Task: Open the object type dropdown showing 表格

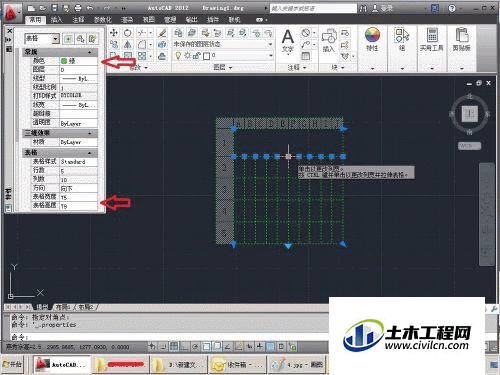Action: [42, 39]
